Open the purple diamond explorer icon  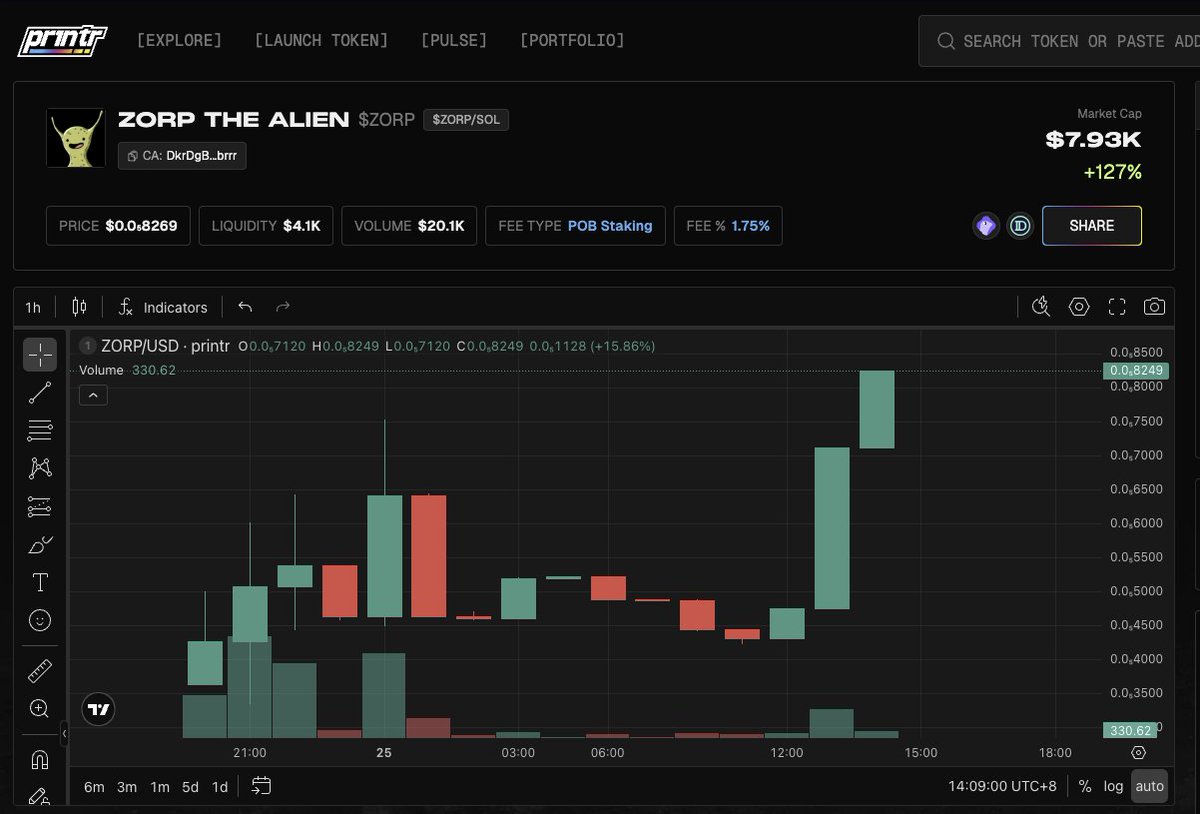pos(986,226)
